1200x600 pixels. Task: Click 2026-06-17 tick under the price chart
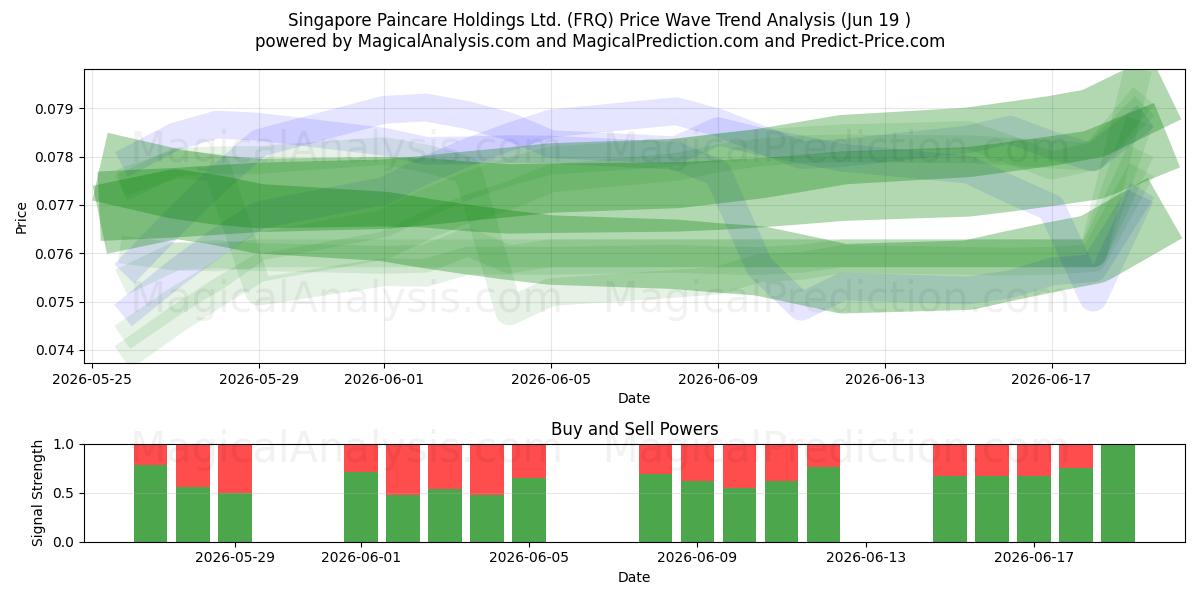pyautogui.click(x=1052, y=379)
